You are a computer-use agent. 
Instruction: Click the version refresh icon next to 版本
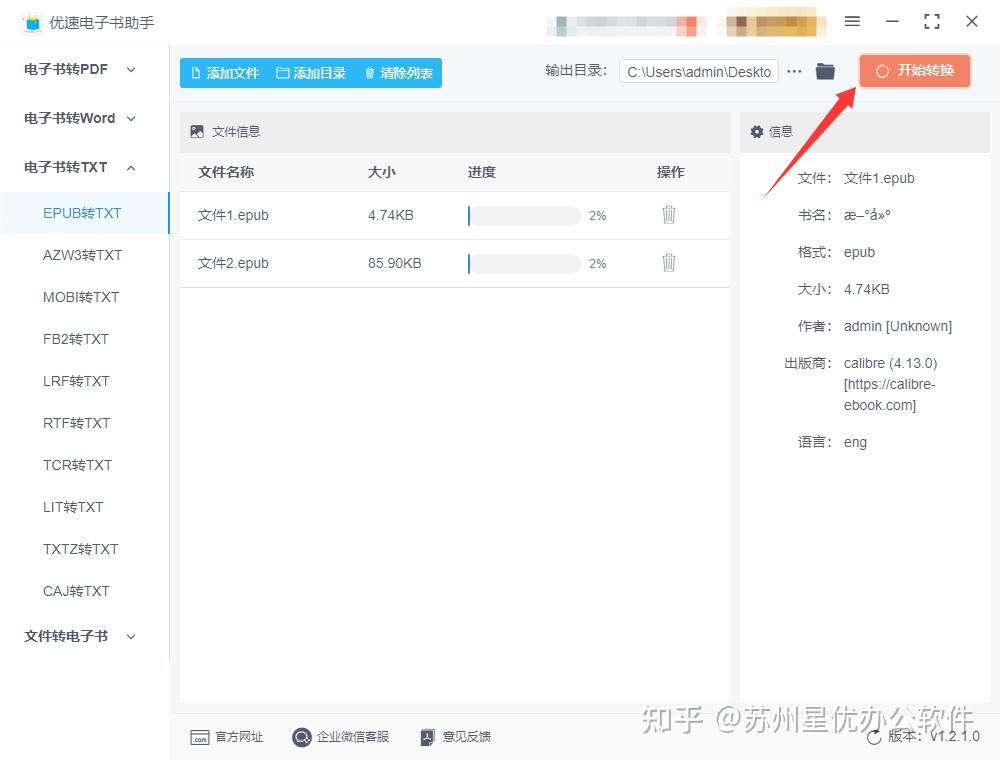coord(874,737)
